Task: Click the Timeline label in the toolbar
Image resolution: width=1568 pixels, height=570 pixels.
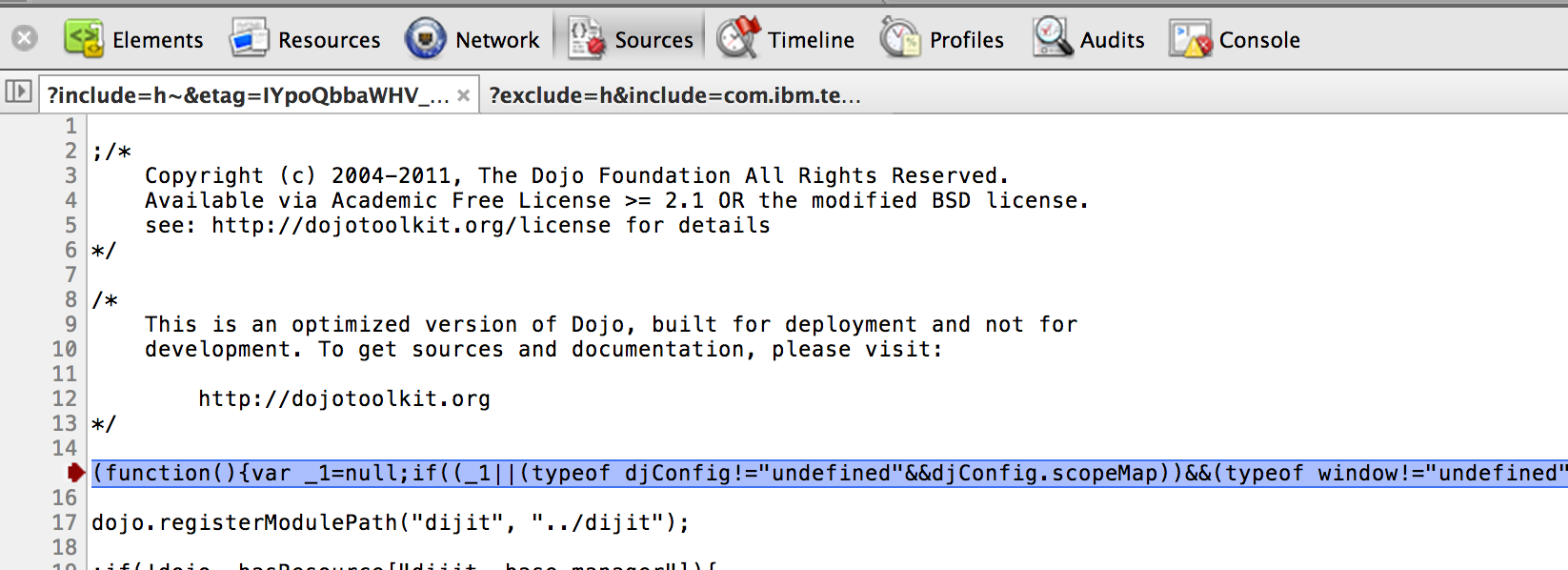Action: (811, 40)
